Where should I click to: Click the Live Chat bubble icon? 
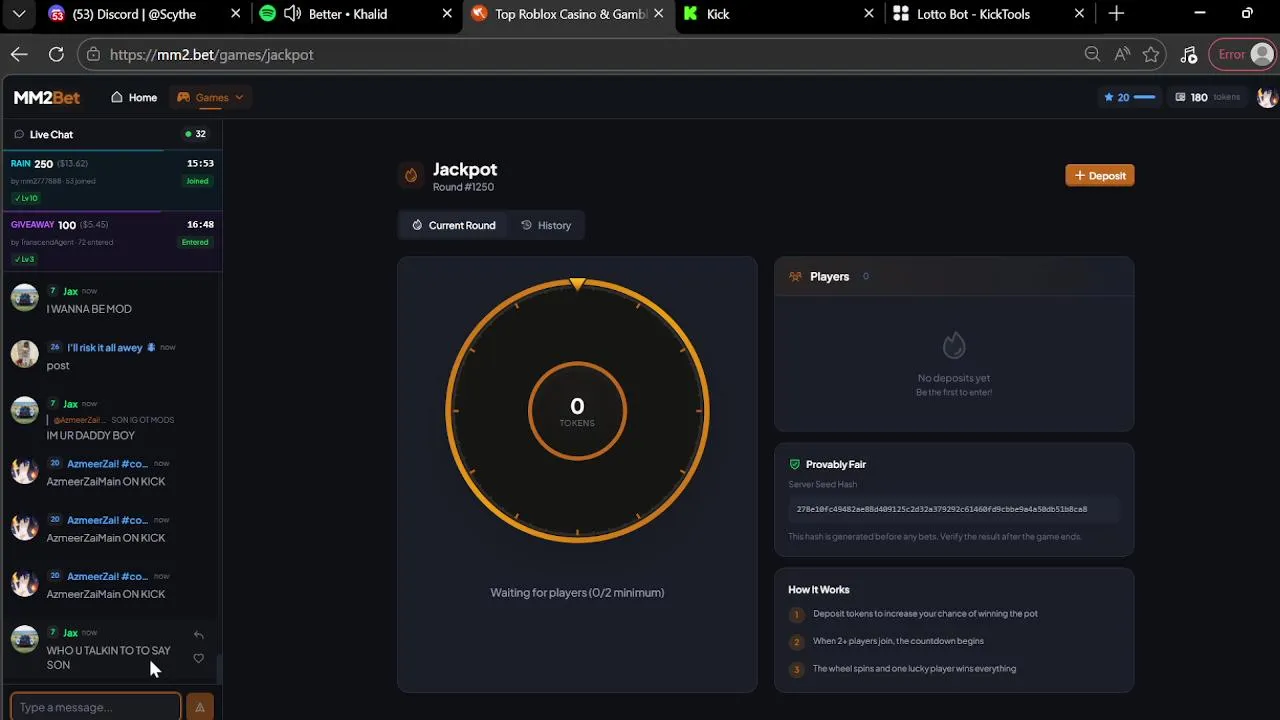[19, 134]
